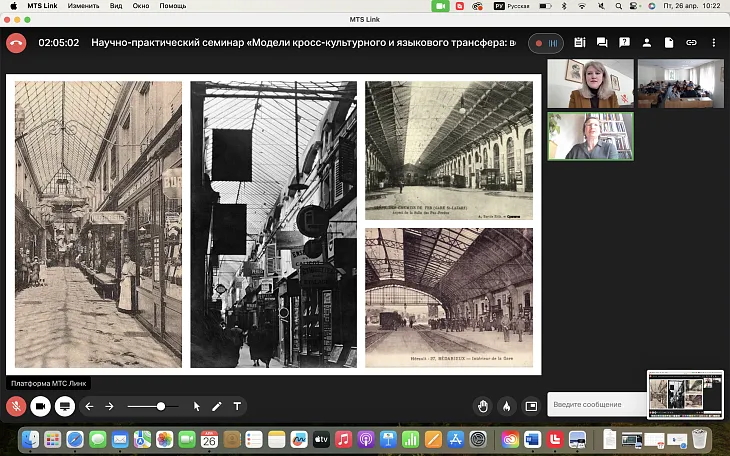Viewport: 730px width, 456px height.
Task: Toggle the camera button
Action: point(41,406)
